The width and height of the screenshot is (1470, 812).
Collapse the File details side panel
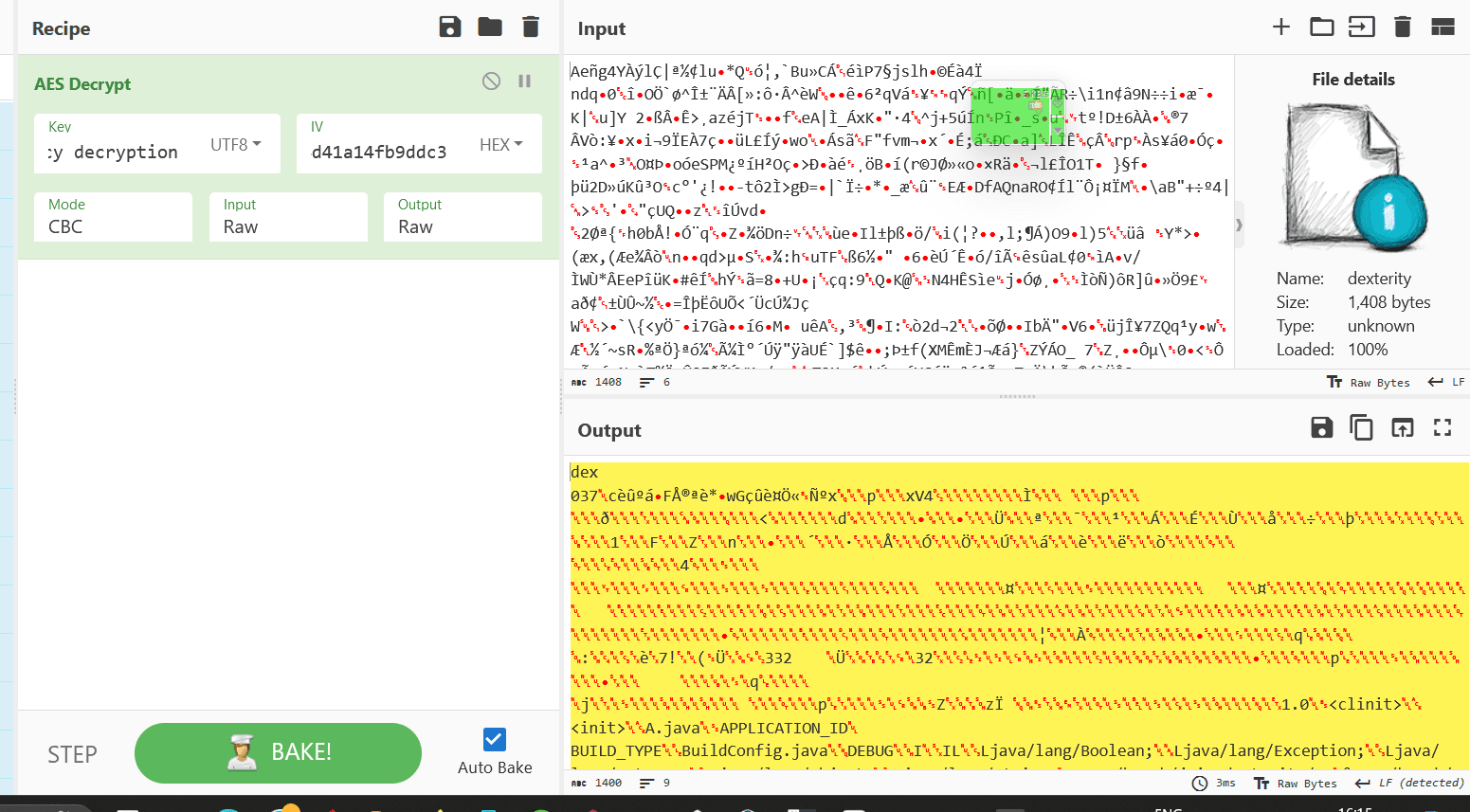click(x=1239, y=225)
